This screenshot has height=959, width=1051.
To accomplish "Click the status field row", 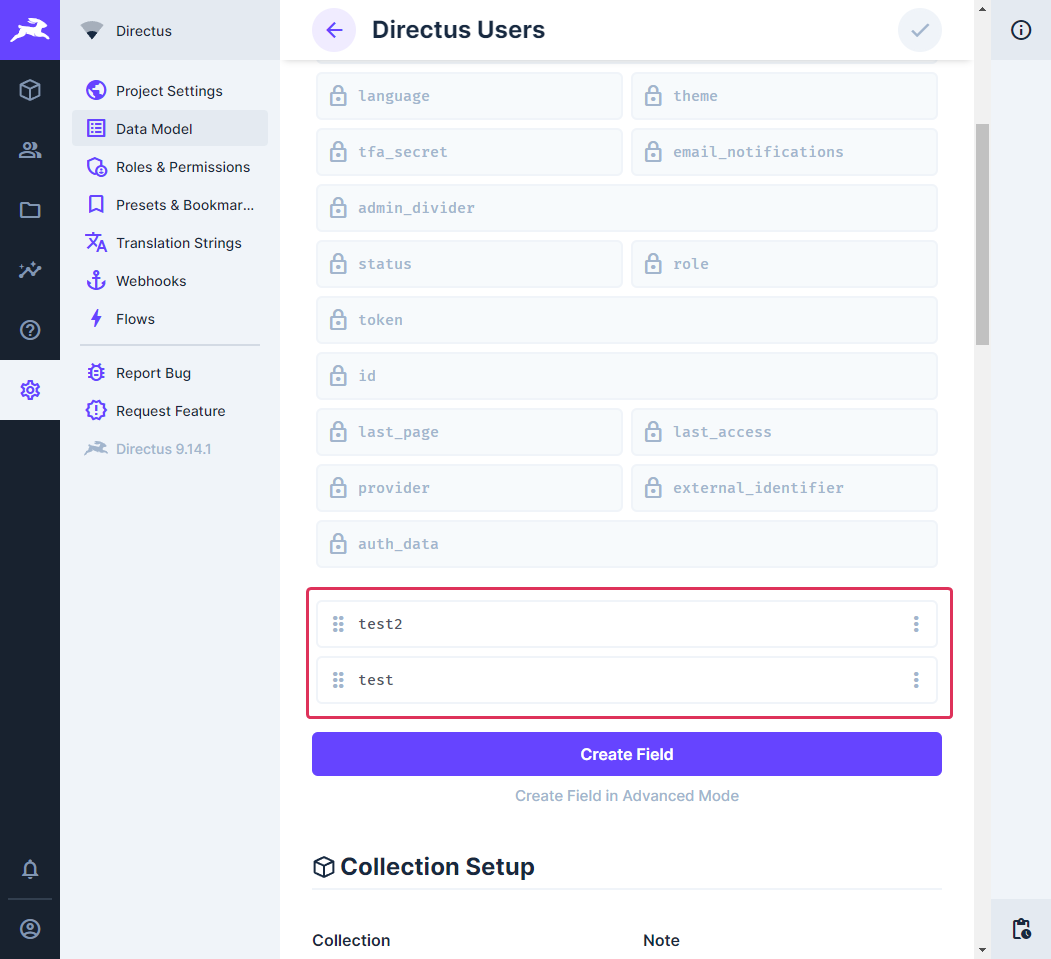I will click(469, 264).
